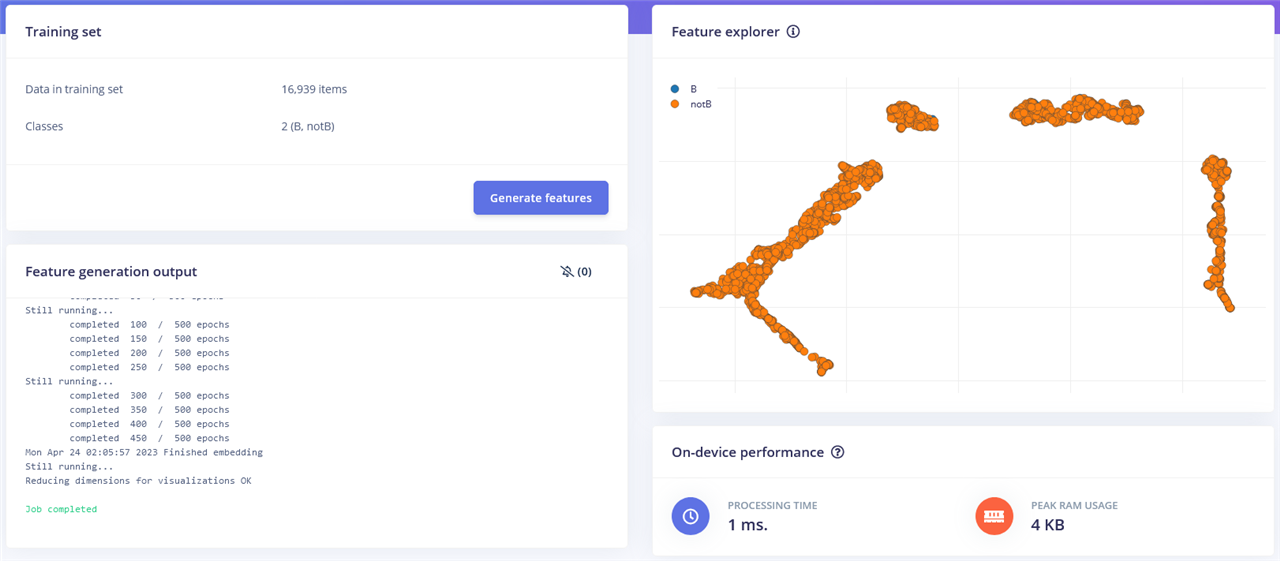The height and width of the screenshot is (561, 1280).
Task: Select the Training set card heading
Action: click(x=63, y=32)
